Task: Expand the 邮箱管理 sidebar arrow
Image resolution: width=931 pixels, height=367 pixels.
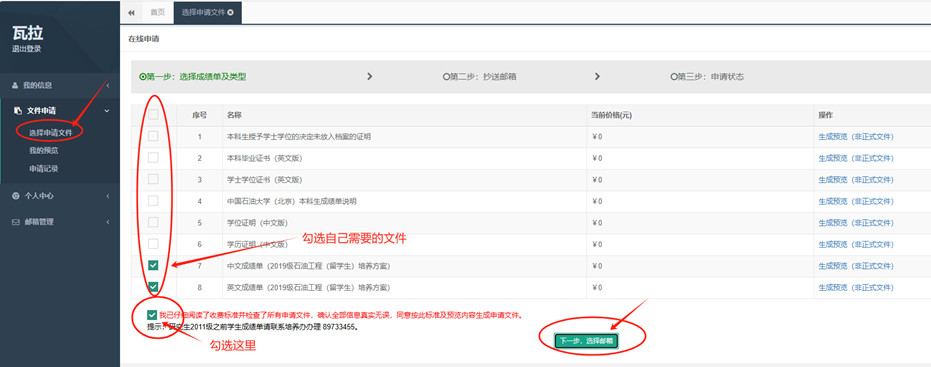Action: [x=107, y=222]
